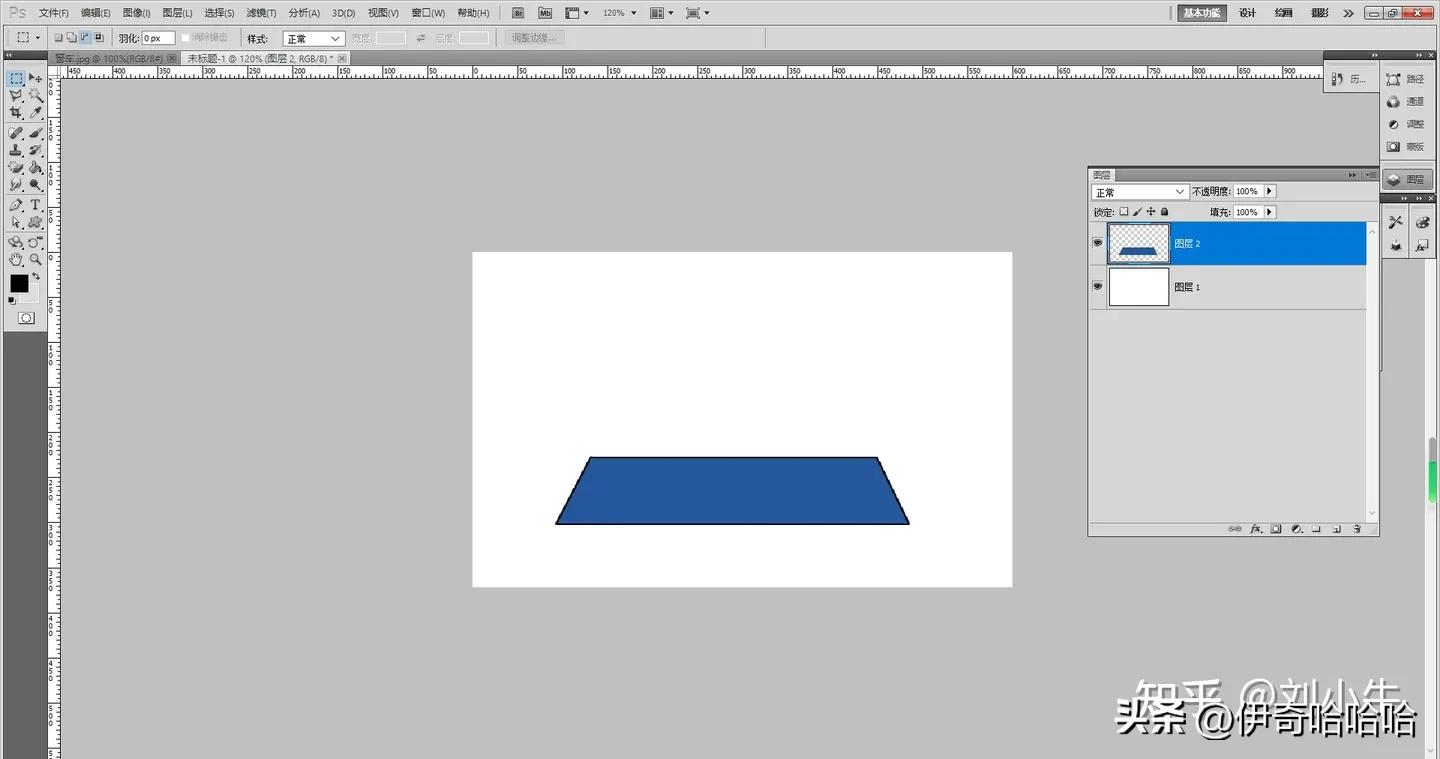Open the 通道 channels panel
The height and width of the screenshot is (759, 1440).
pos(1406,101)
